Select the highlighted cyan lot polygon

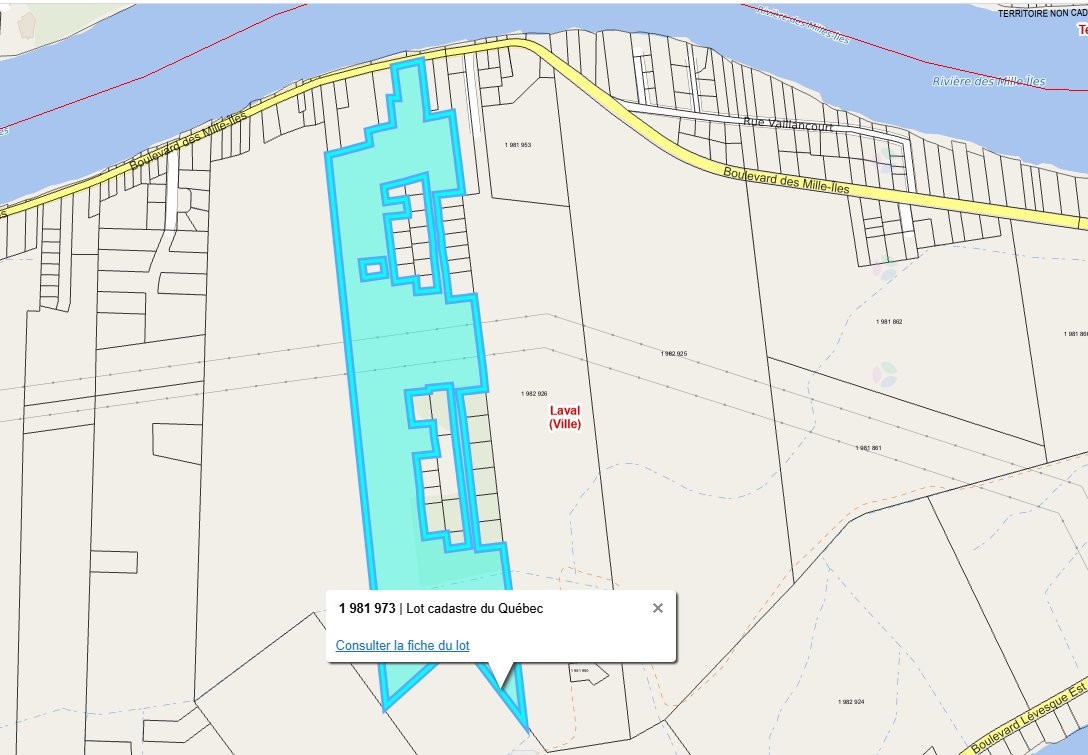pyautogui.click(x=400, y=350)
